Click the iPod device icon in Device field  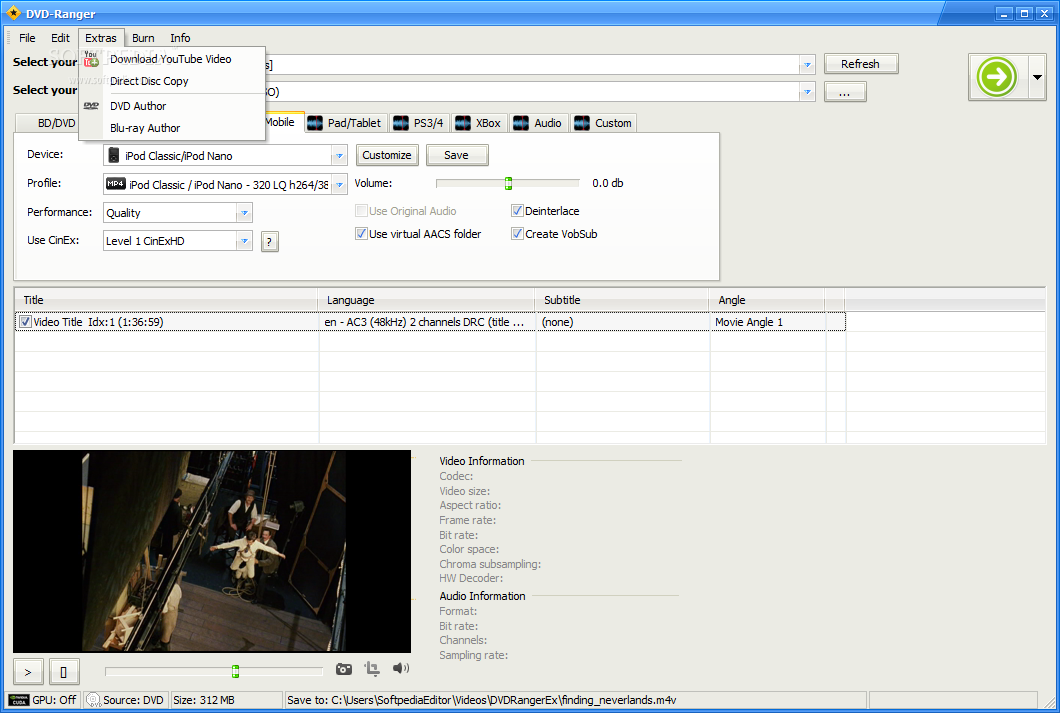114,155
